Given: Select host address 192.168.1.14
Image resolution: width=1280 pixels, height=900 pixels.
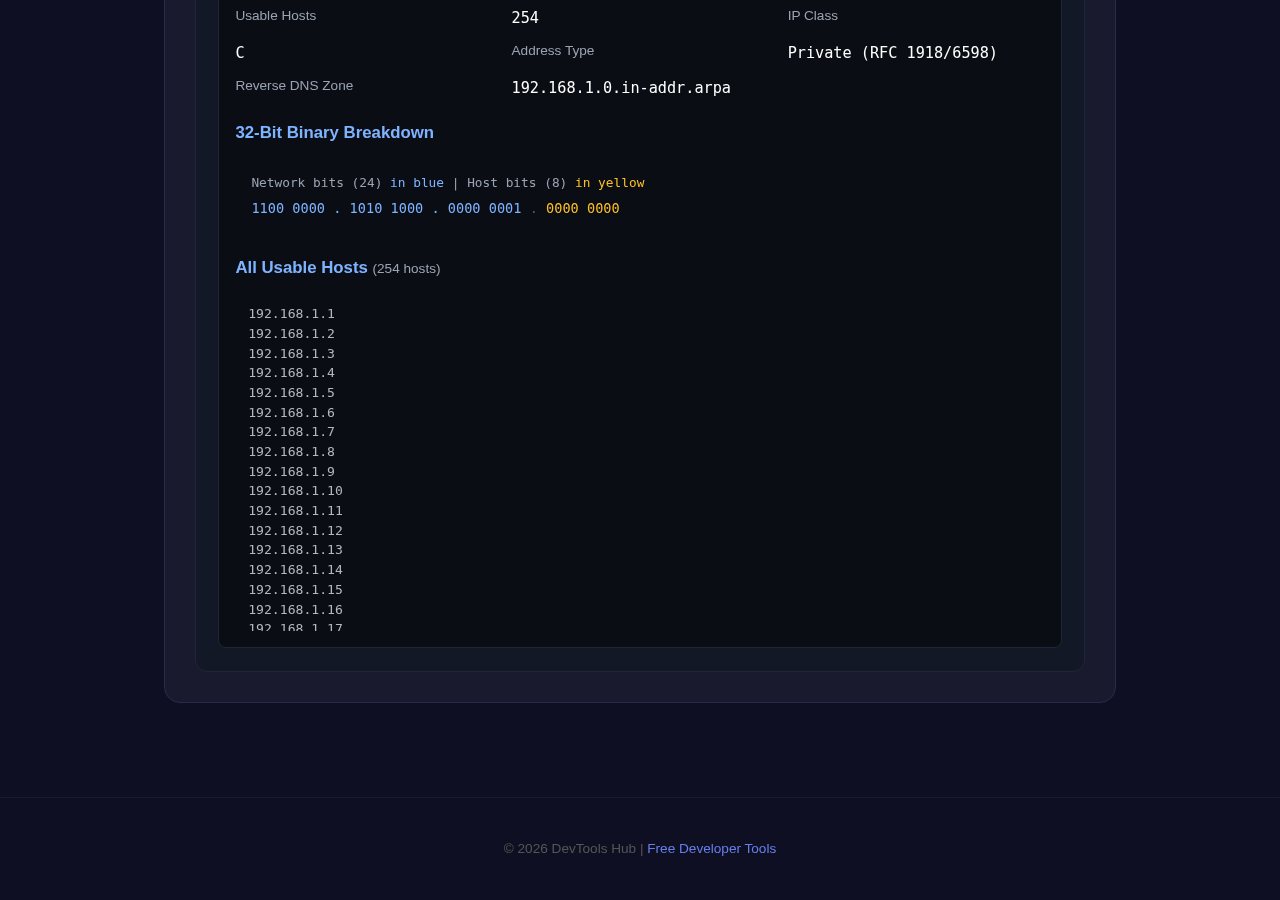Looking at the screenshot, I should tap(295, 570).
